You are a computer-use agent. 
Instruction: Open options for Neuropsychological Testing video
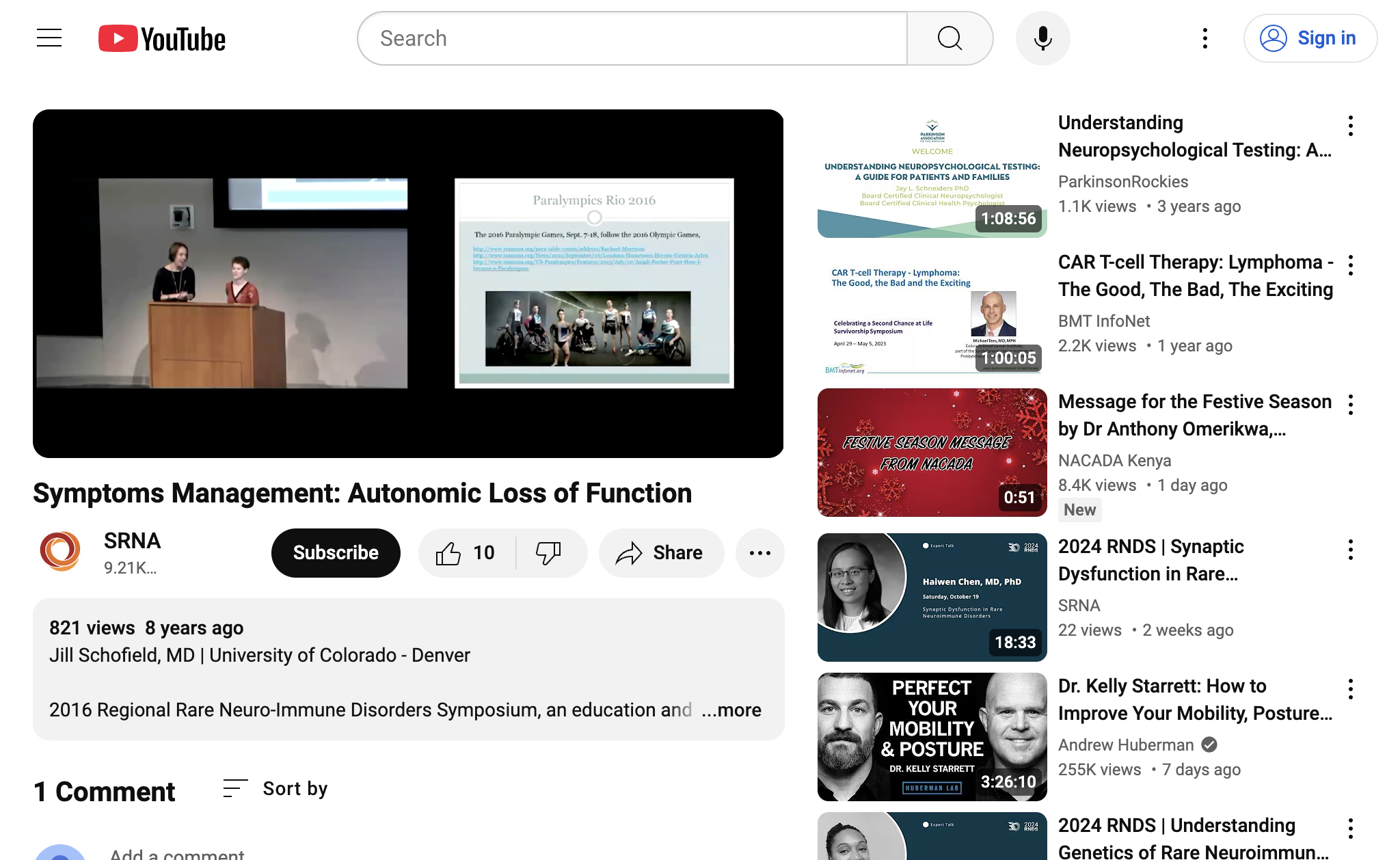(1350, 126)
